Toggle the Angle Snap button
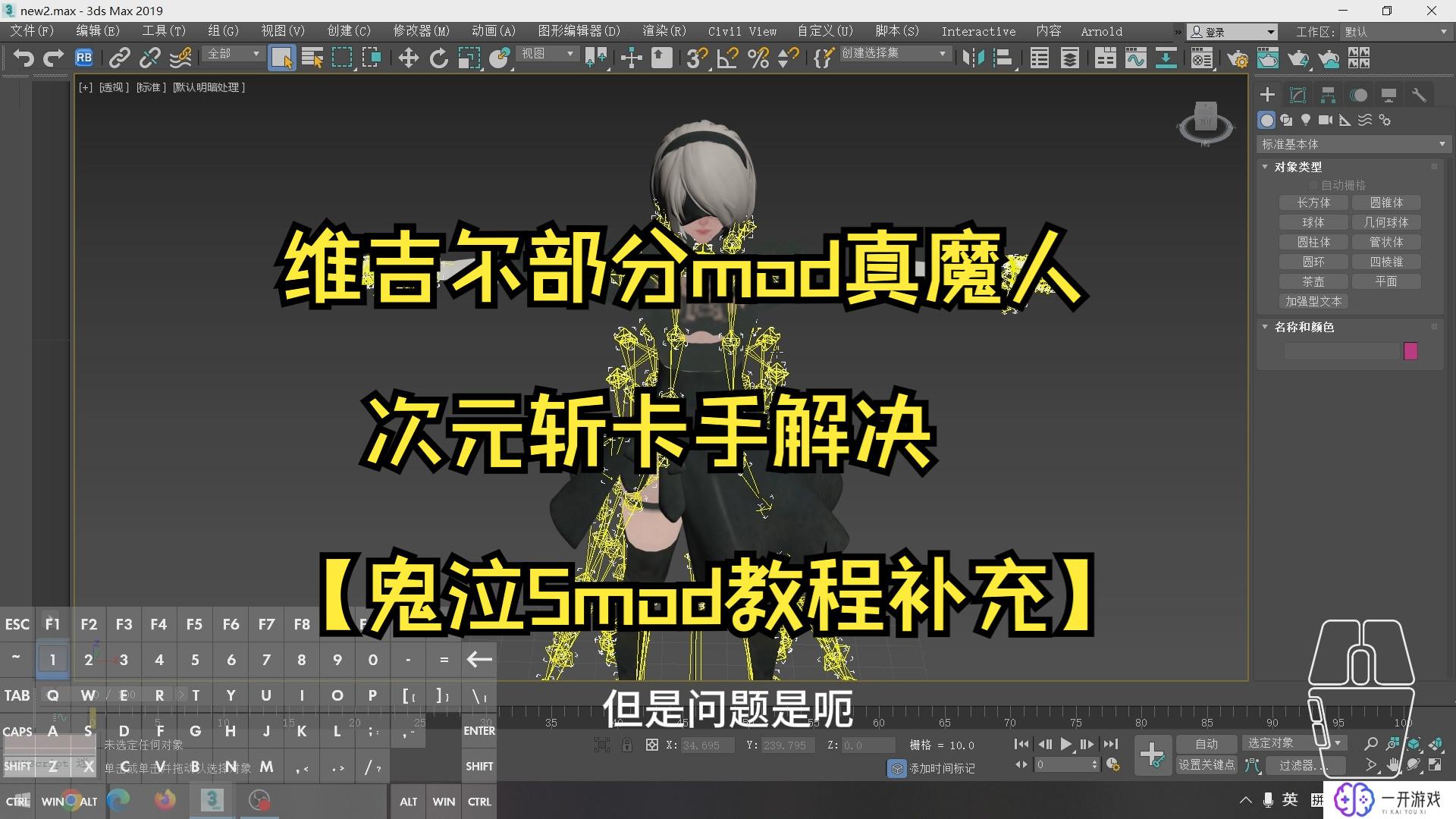Screen dimensions: 1456x819 pos(727,58)
